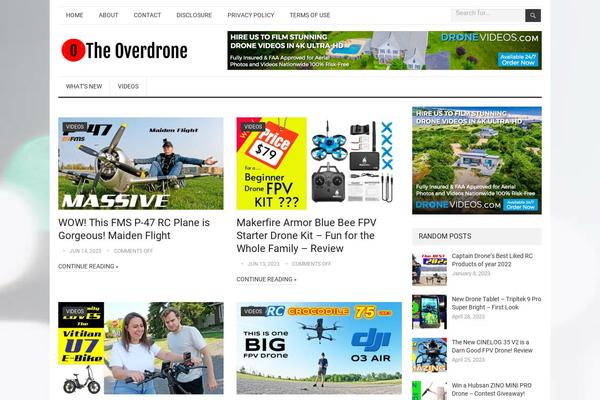Viewport: 600px width, 400px height.
Task: Open the Vititan U7 E-Bike thumbnail
Action: point(141,348)
